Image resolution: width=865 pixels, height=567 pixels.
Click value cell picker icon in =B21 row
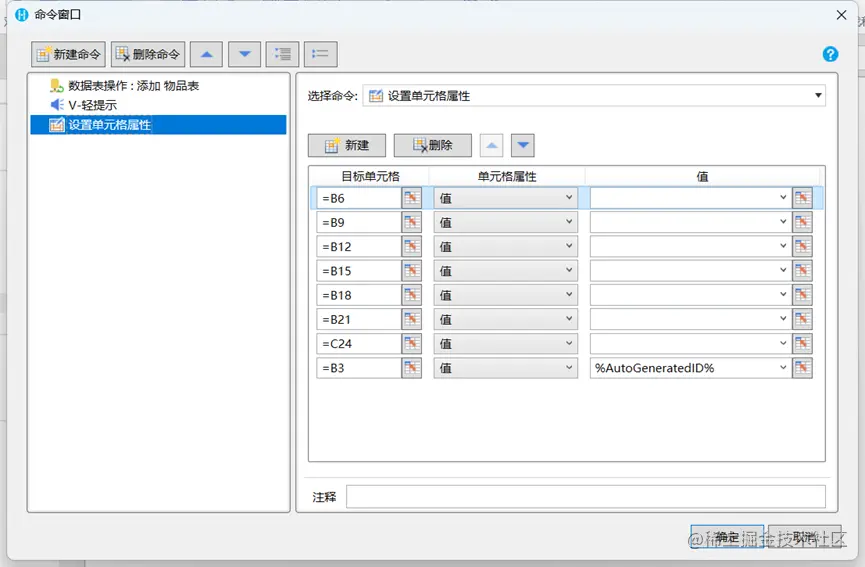pos(802,319)
